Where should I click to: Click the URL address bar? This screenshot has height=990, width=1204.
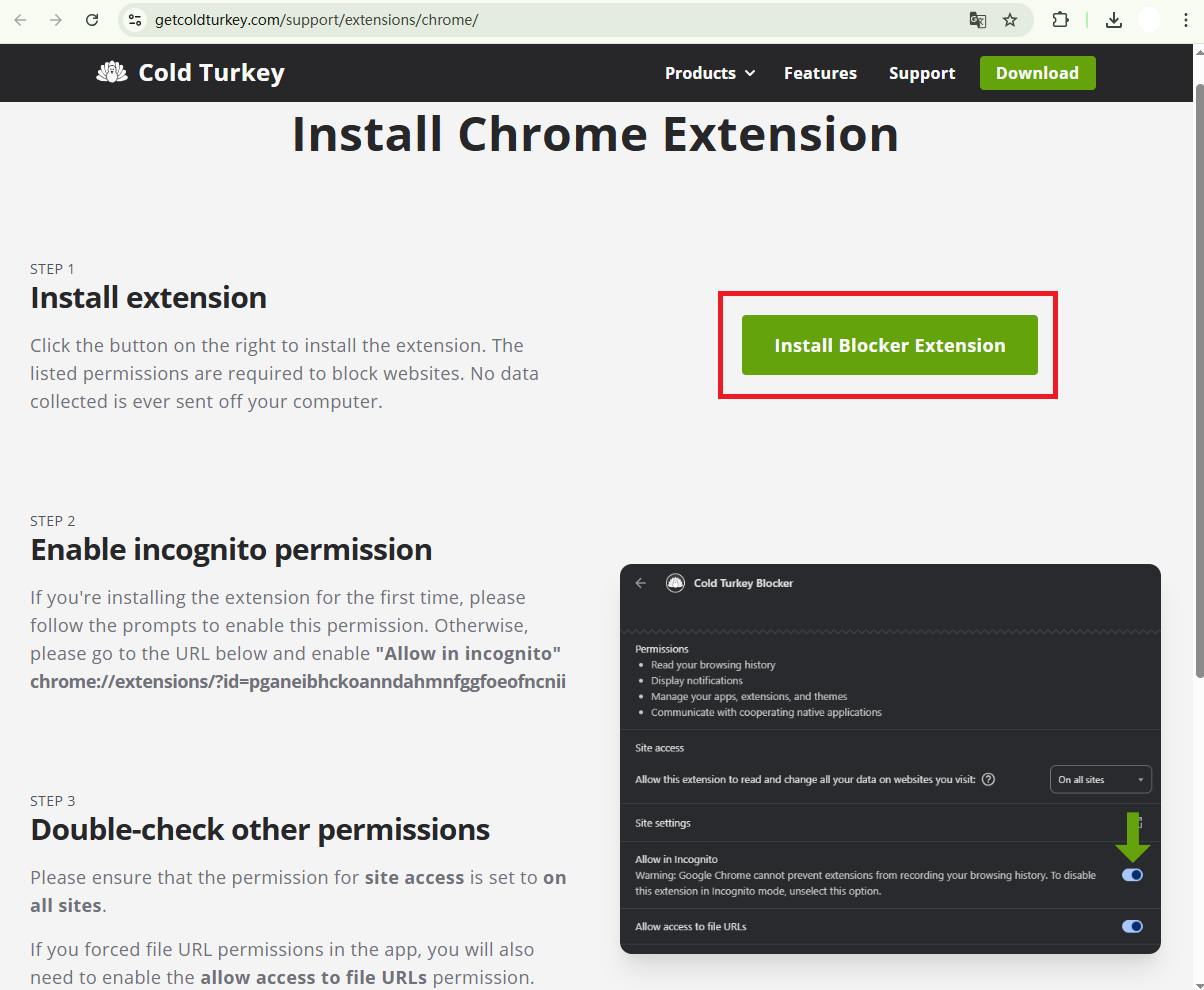point(550,20)
